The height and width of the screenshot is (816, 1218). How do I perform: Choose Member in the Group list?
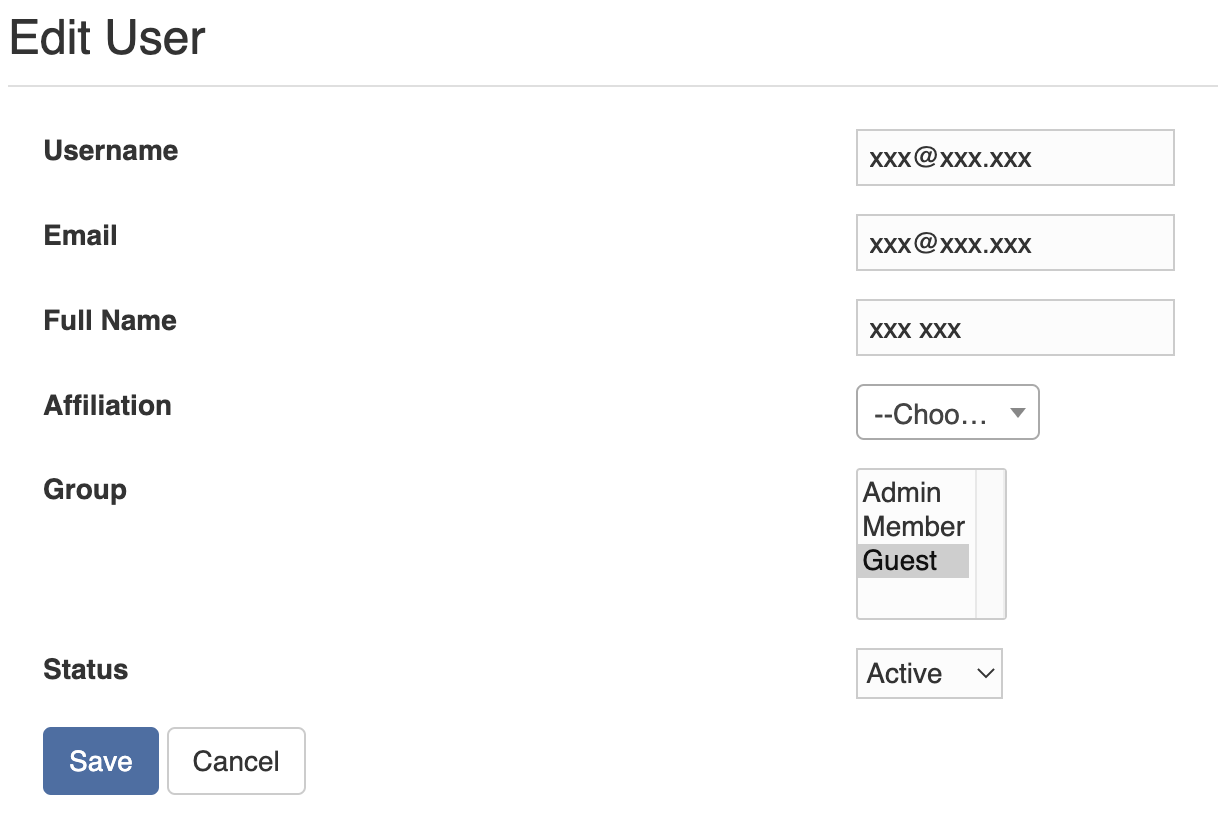[x=913, y=526]
